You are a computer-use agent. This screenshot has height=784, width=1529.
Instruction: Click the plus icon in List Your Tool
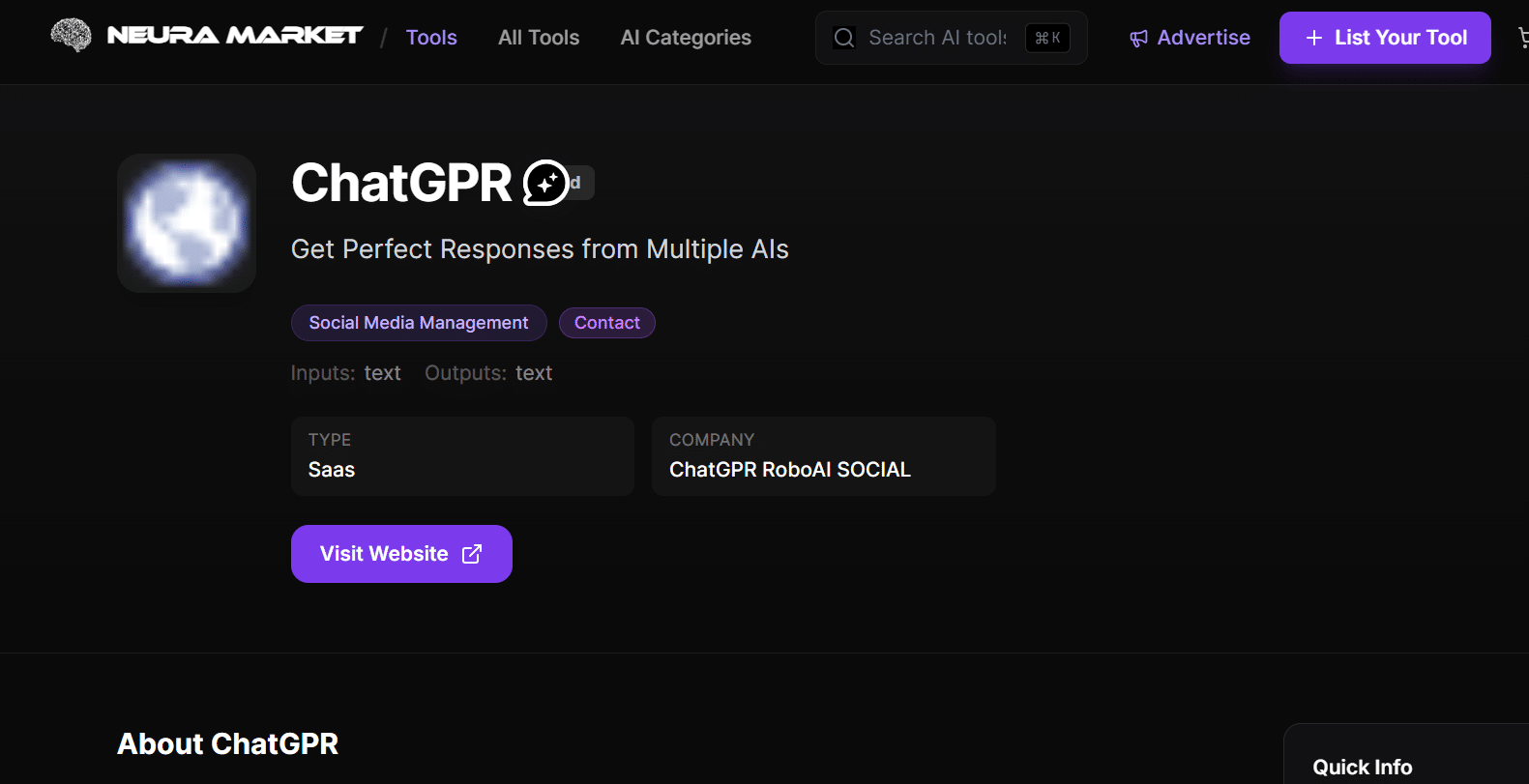point(1314,38)
